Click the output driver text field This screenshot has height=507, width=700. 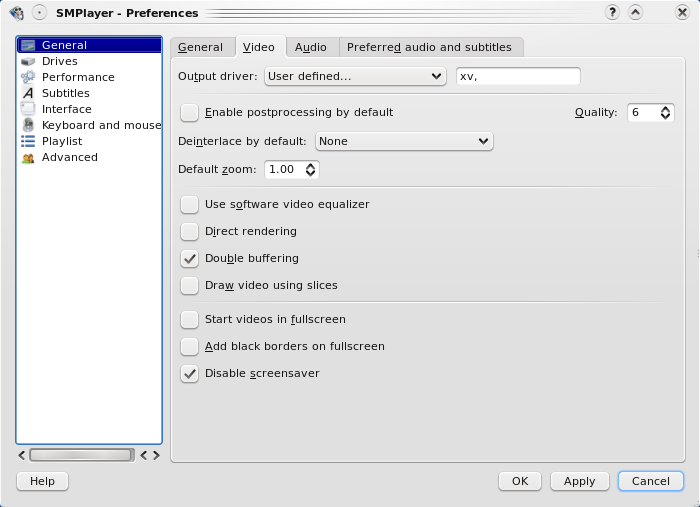point(517,76)
